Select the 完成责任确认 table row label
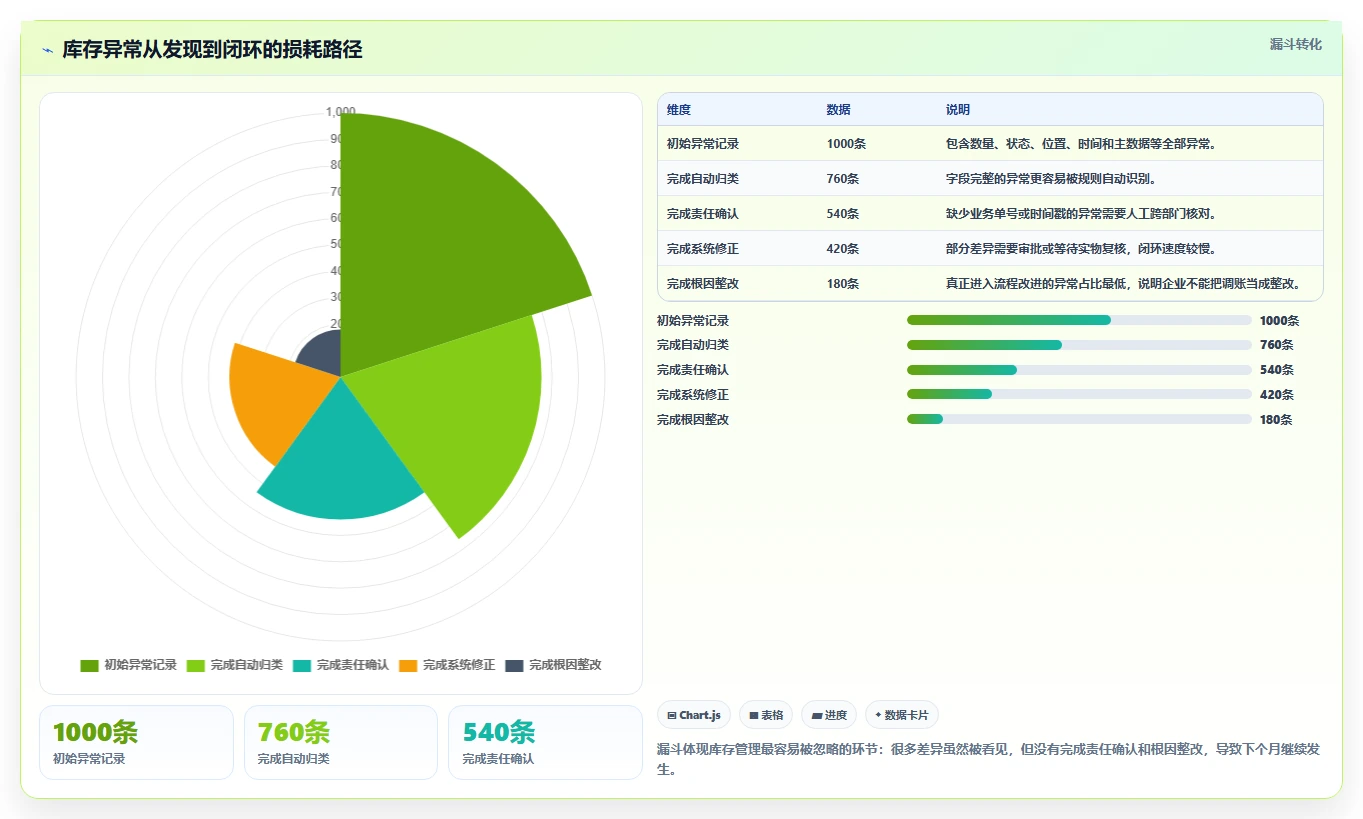Screen dimensions: 1363x819 click(x=703, y=214)
